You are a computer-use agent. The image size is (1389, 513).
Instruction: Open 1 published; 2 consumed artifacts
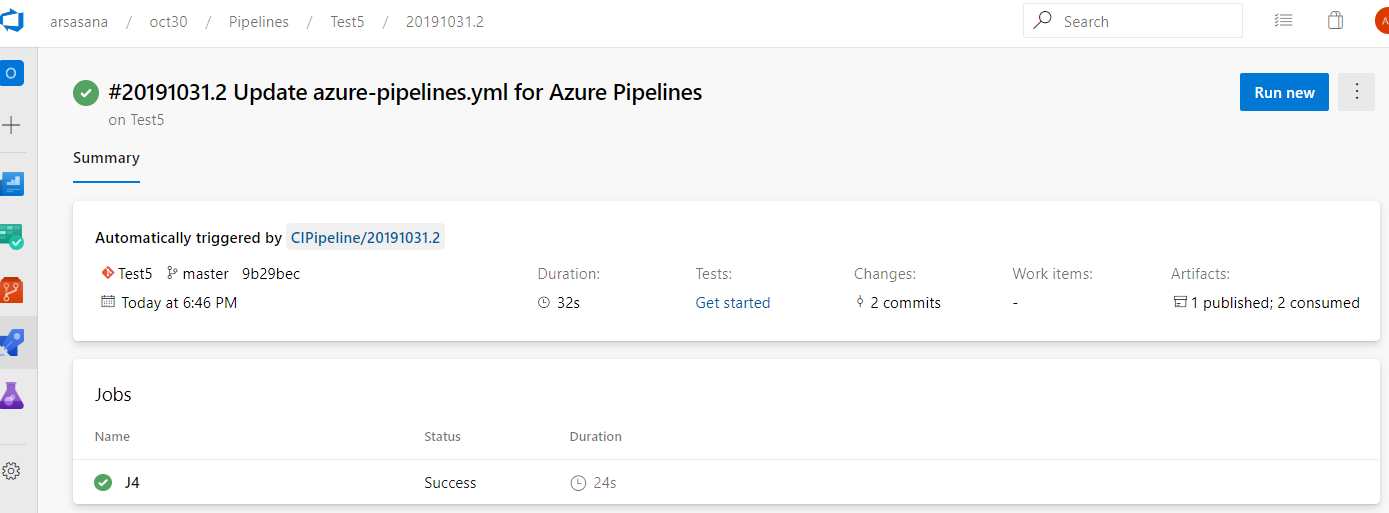(x=1266, y=303)
